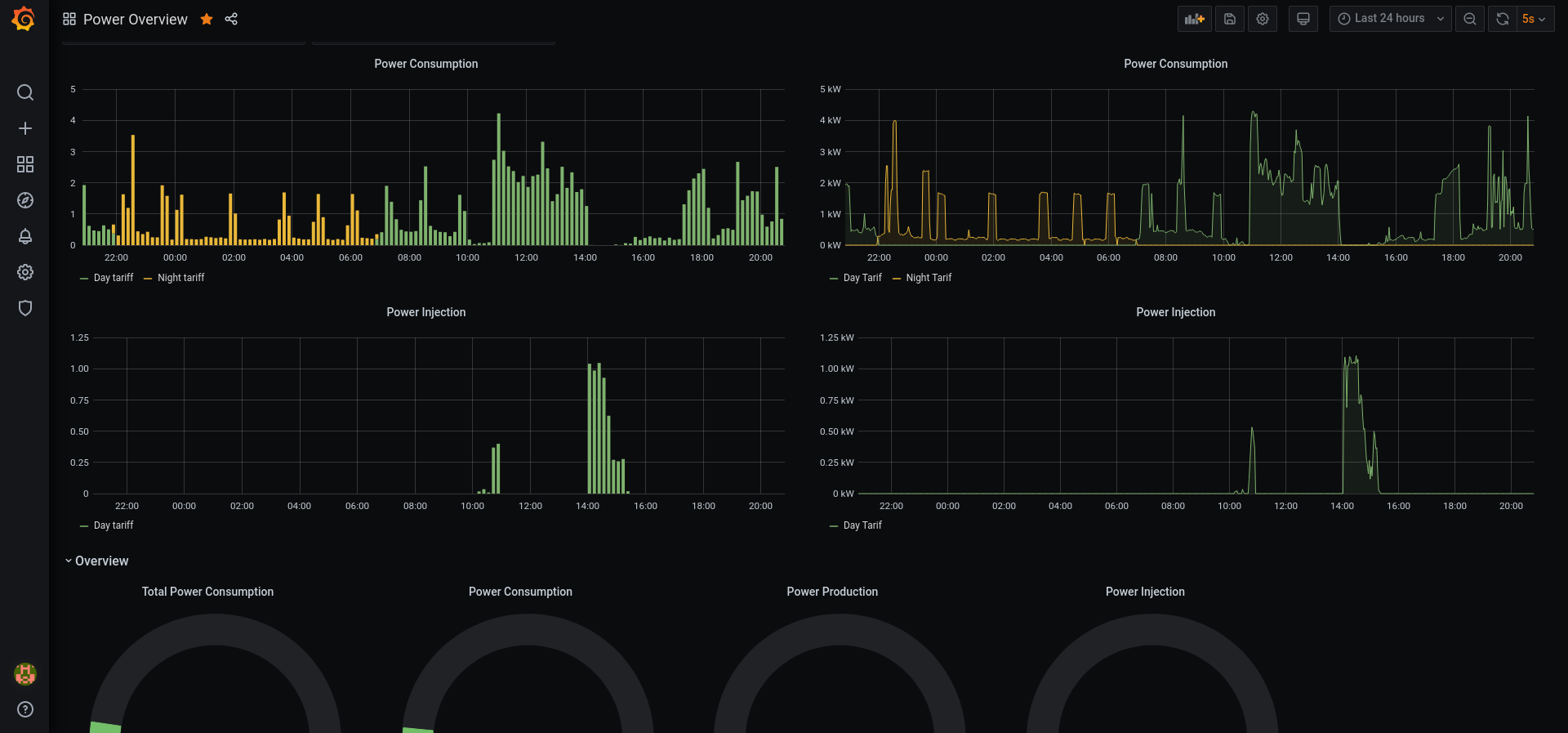Toggle Night tariff series in bar chart legend
The width and height of the screenshot is (1568, 733).
coord(180,278)
